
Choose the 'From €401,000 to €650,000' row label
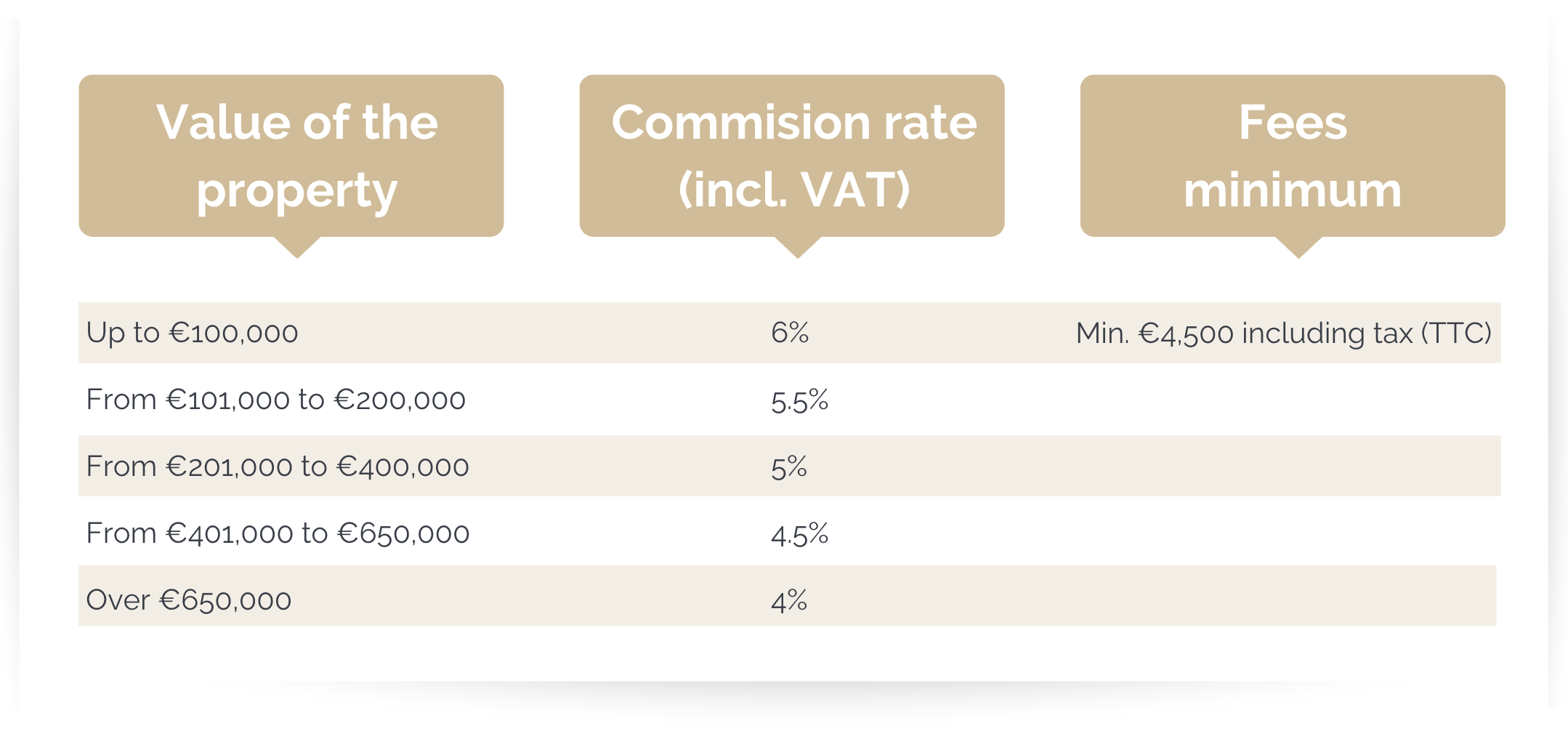click(x=277, y=533)
